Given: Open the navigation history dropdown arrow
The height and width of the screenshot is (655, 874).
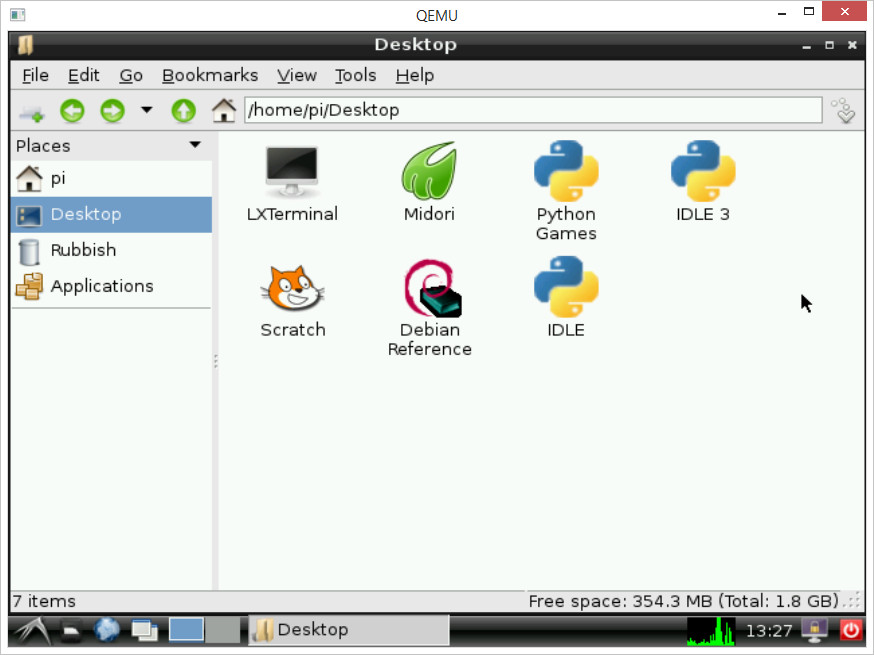Looking at the screenshot, I should pos(147,110).
